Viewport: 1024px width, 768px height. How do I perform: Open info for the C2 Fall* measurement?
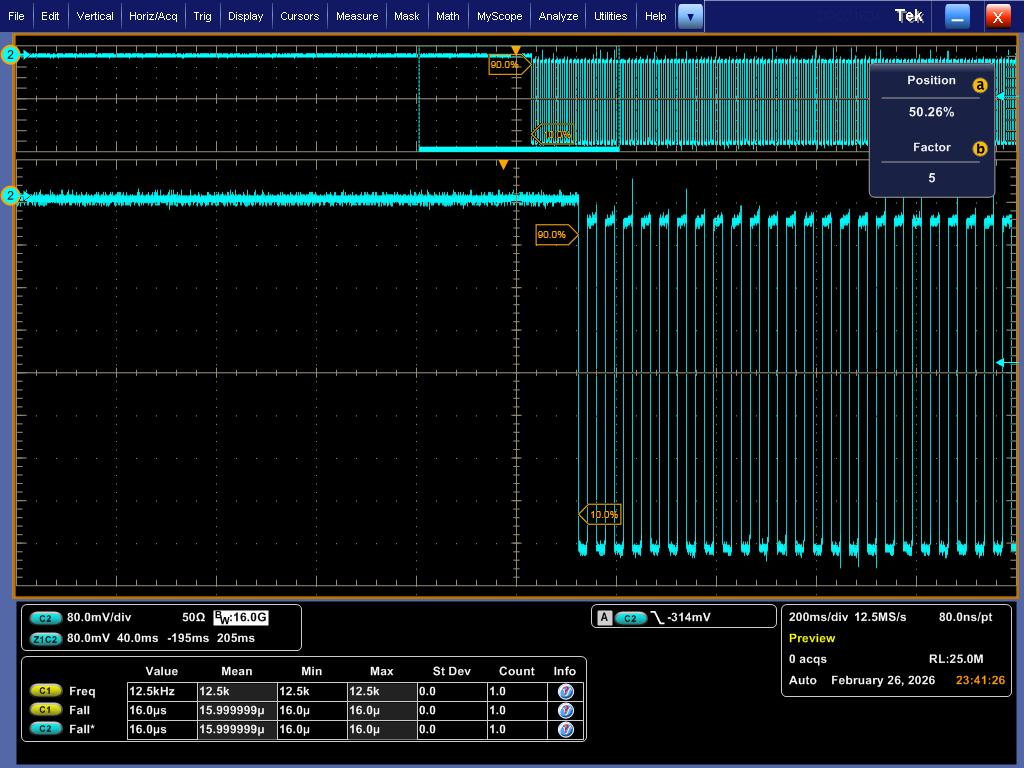click(x=565, y=731)
